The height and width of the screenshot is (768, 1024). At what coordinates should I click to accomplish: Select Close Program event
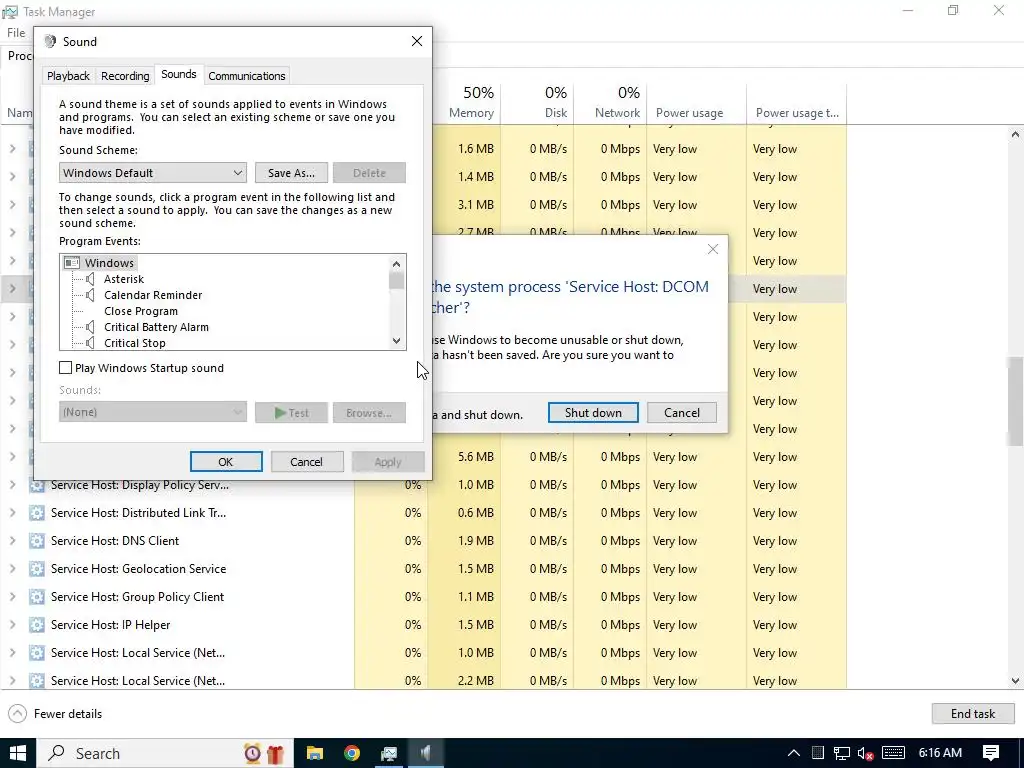pos(140,311)
